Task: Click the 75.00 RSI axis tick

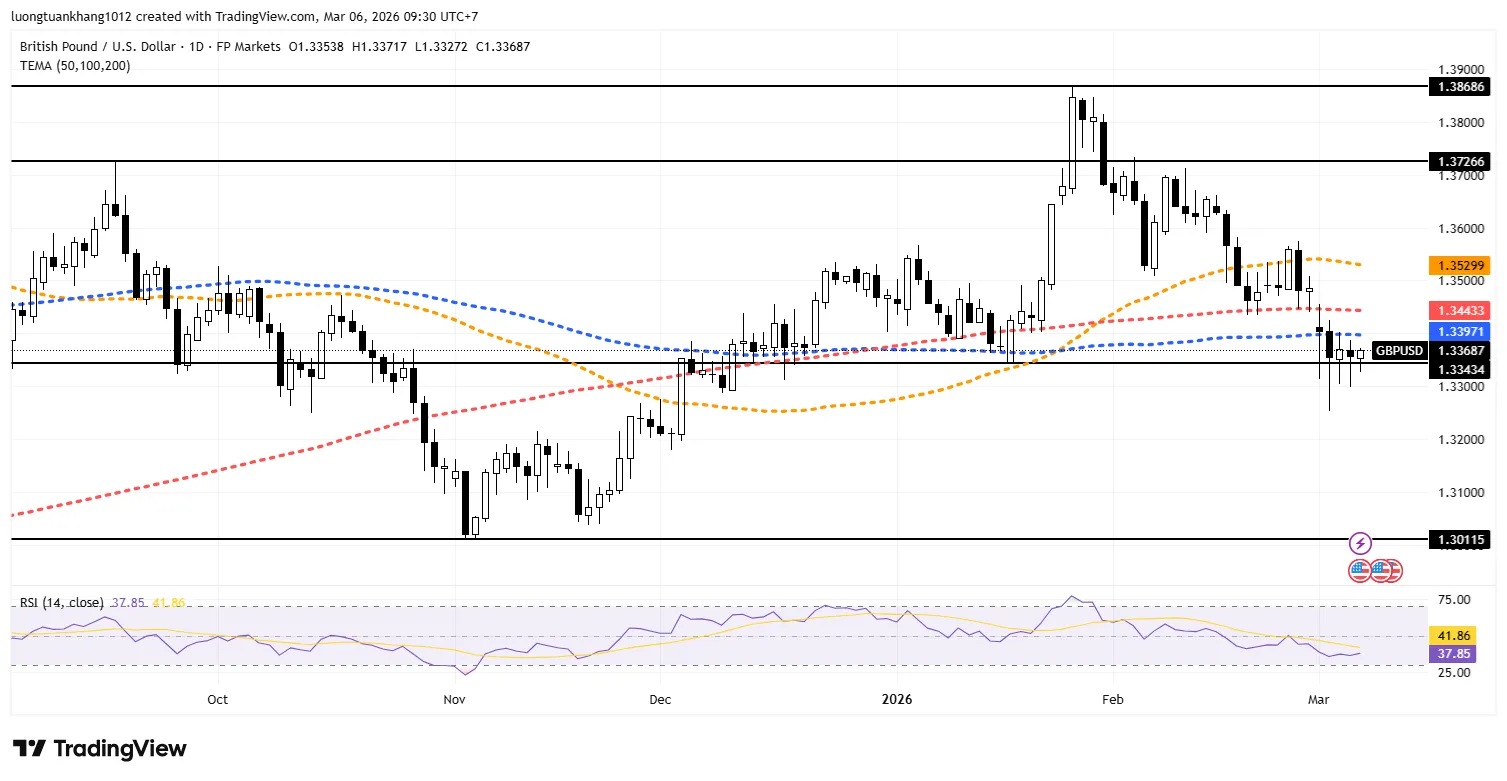Action: pos(1456,600)
